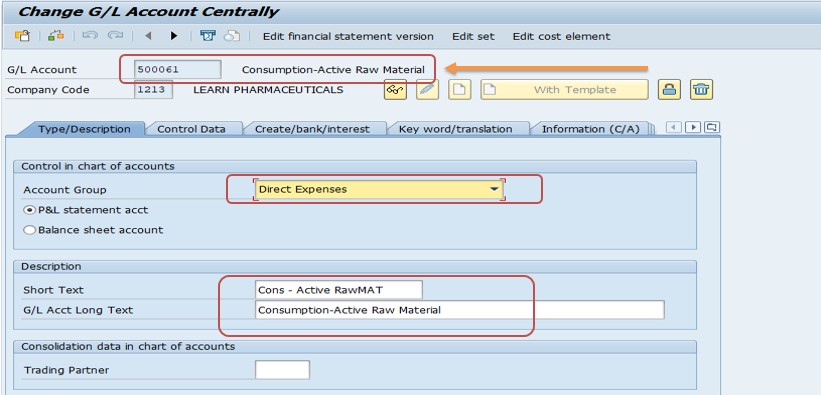This screenshot has width=821, height=395.
Task: Open Key word/translation tab
Action: (455, 129)
